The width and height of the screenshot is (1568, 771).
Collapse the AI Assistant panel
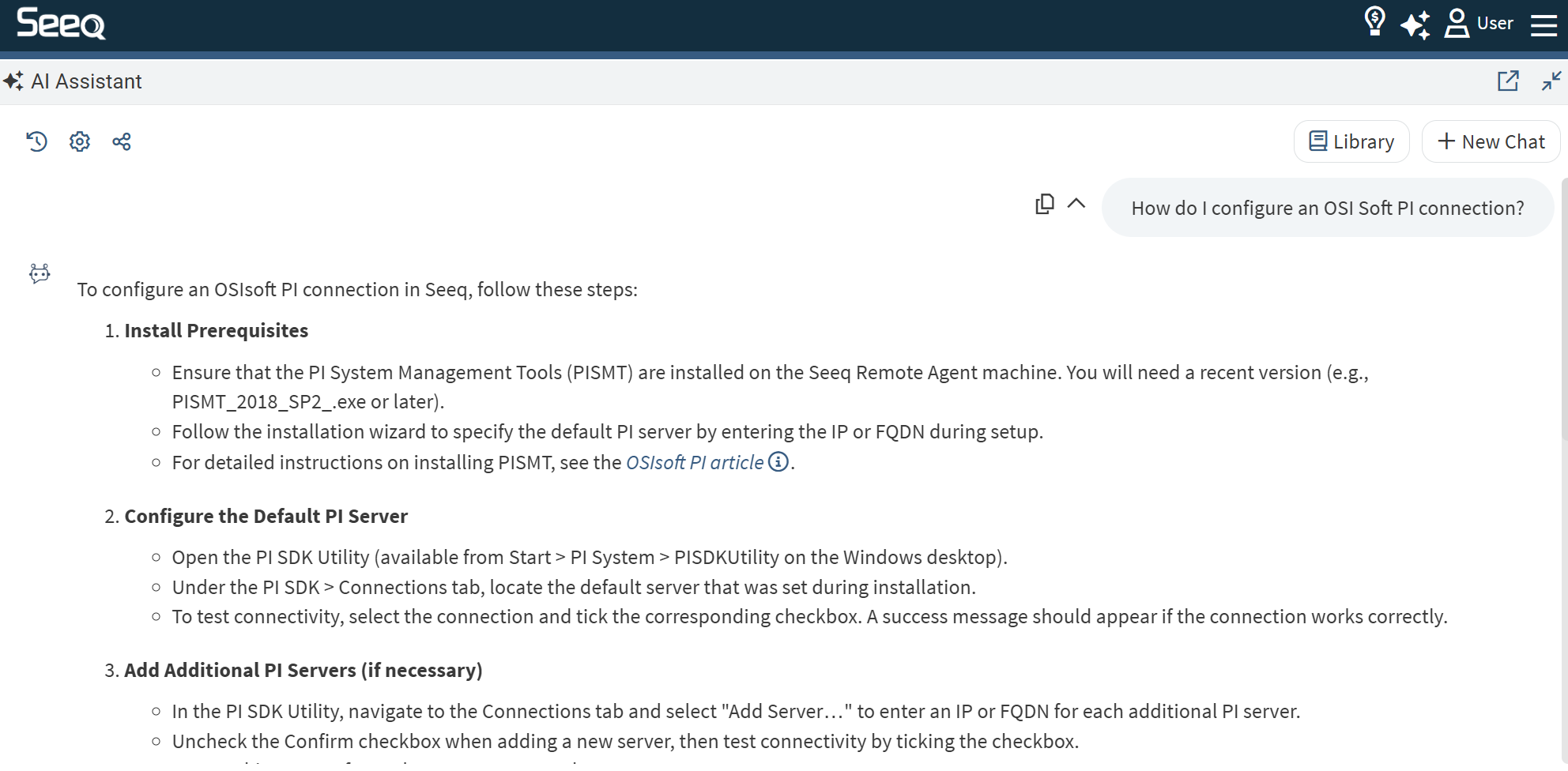(1551, 81)
